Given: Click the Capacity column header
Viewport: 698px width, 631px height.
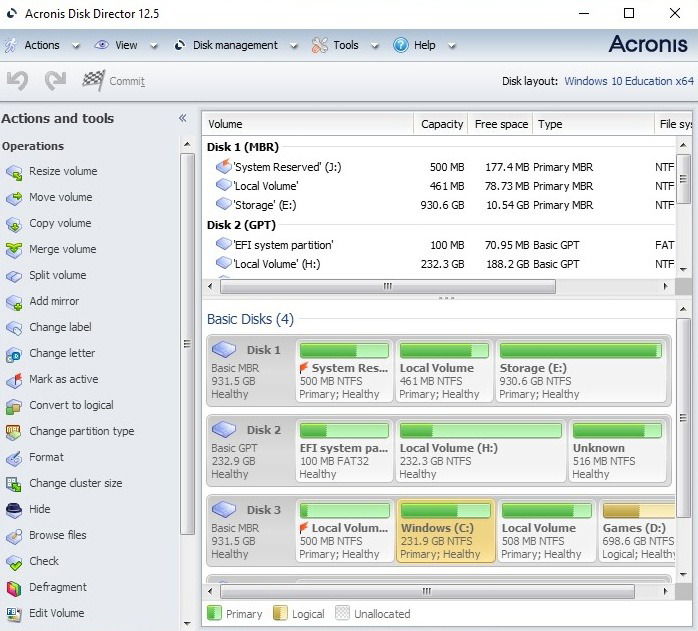Looking at the screenshot, I should coord(442,124).
